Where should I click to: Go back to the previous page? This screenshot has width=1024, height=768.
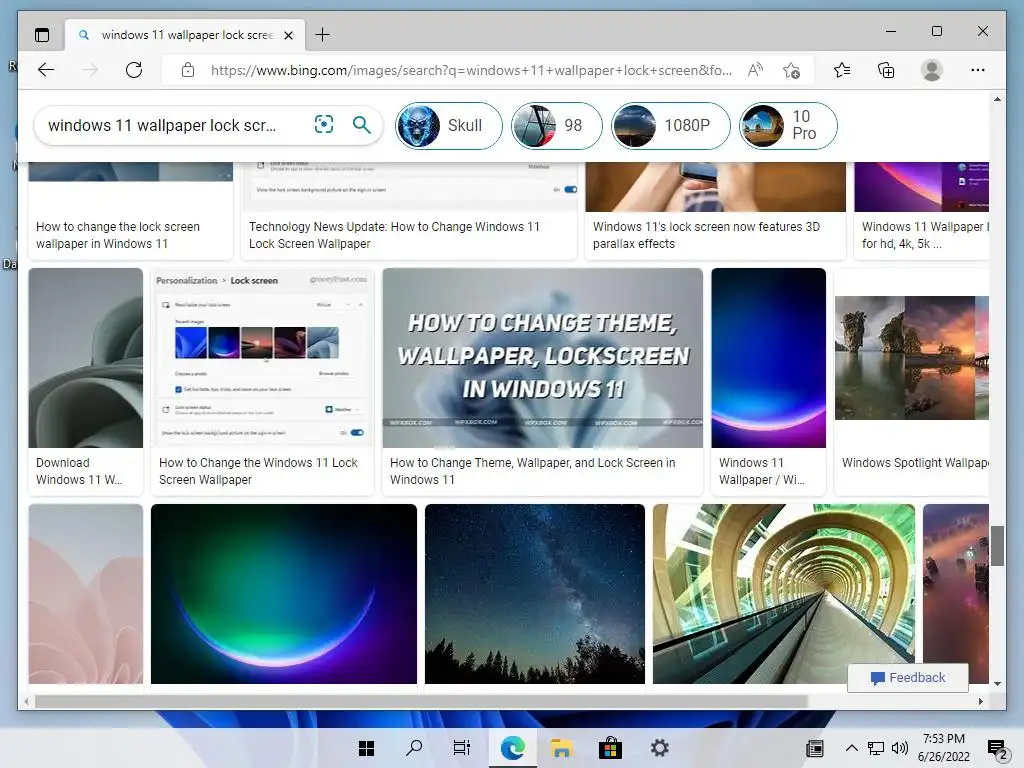point(46,70)
